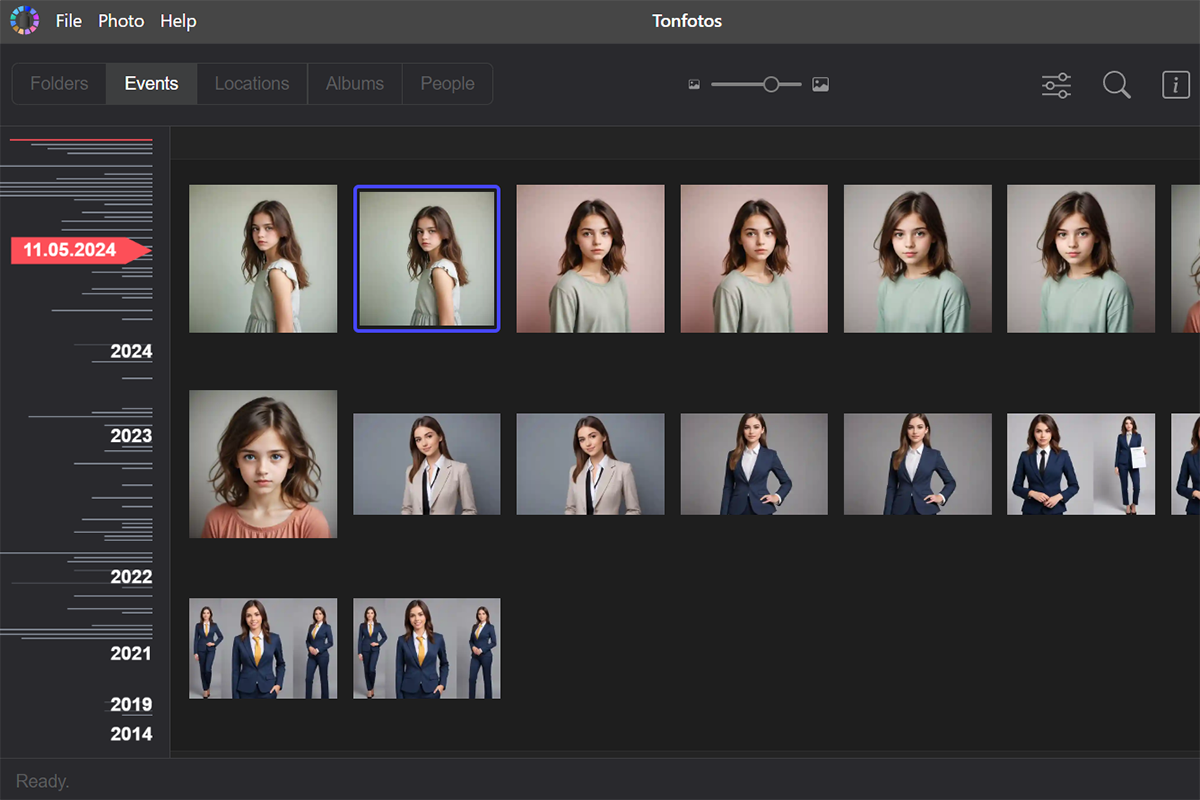
Task: Keep the Events view active by clicking it
Action: [150, 84]
